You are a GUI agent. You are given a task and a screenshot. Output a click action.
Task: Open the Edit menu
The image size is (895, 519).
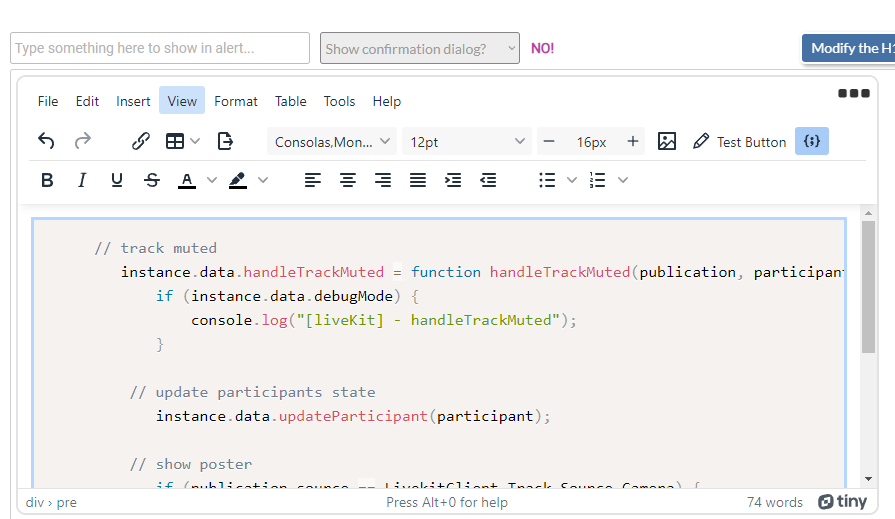click(87, 101)
